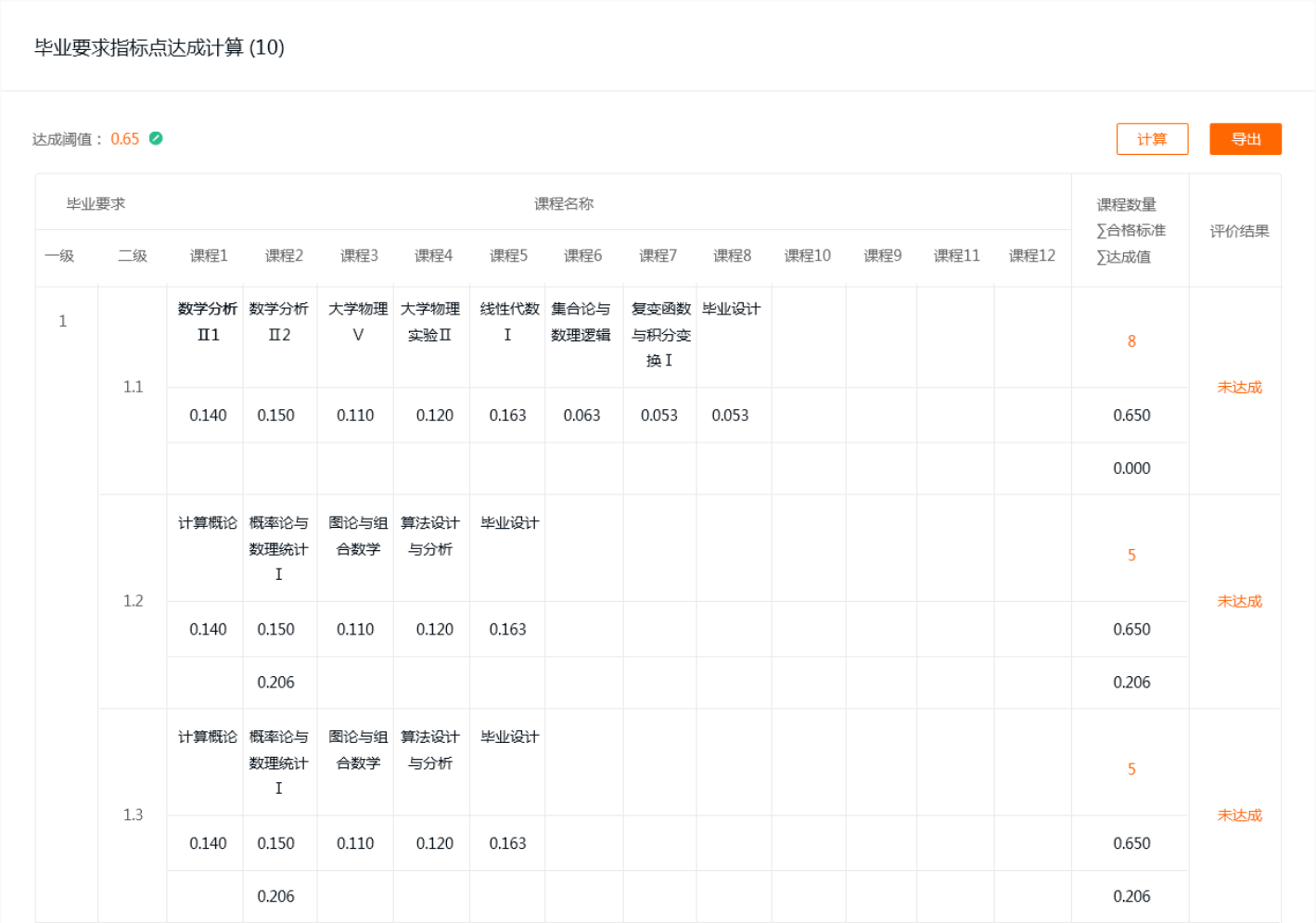Click 概率论与数理统计Ⅰ in row 1.2

coord(279,548)
